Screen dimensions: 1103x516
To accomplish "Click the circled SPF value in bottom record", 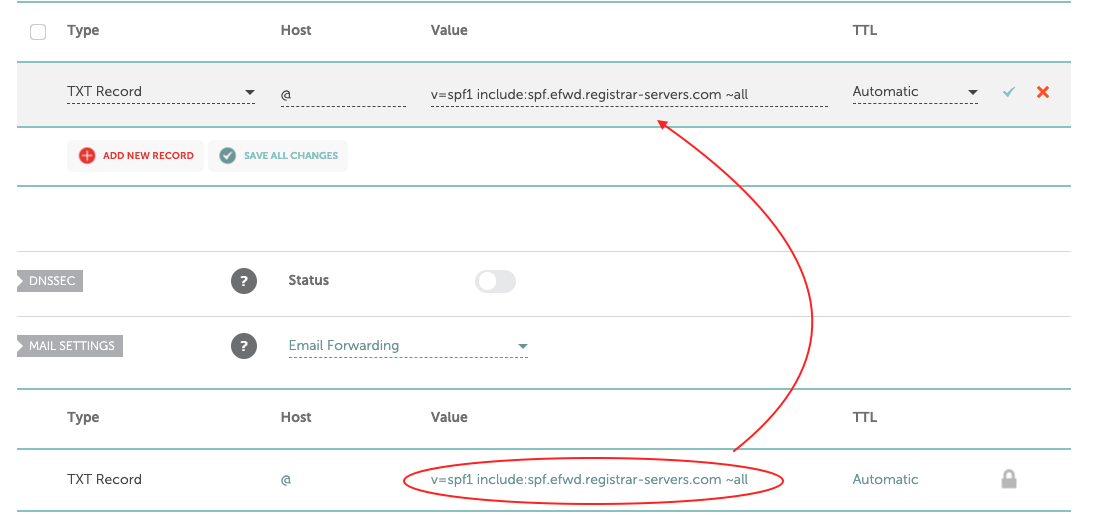I will click(x=589, y=479).
